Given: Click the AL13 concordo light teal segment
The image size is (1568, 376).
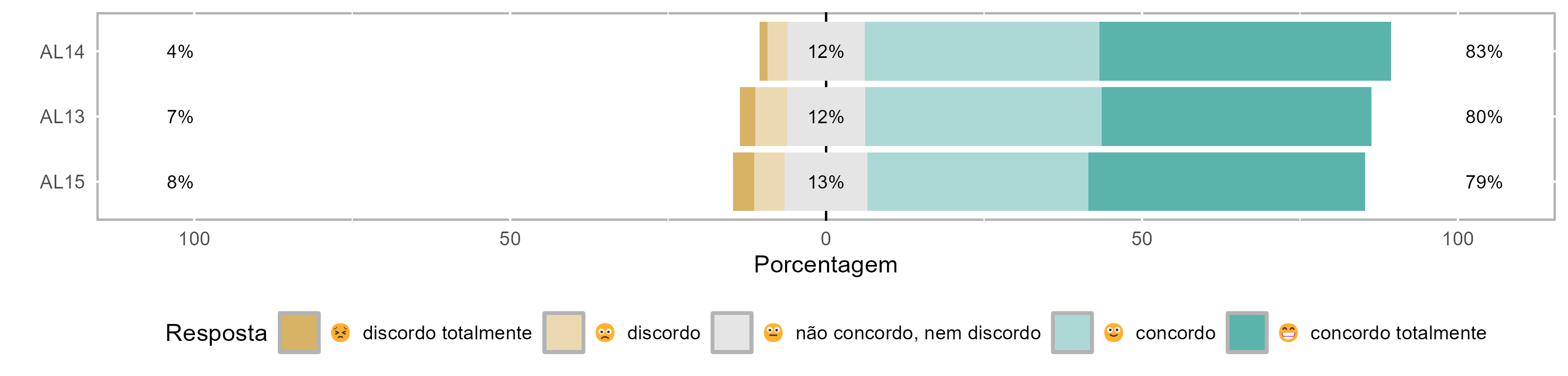Looking at the screenshot, I should click(983, 117).
